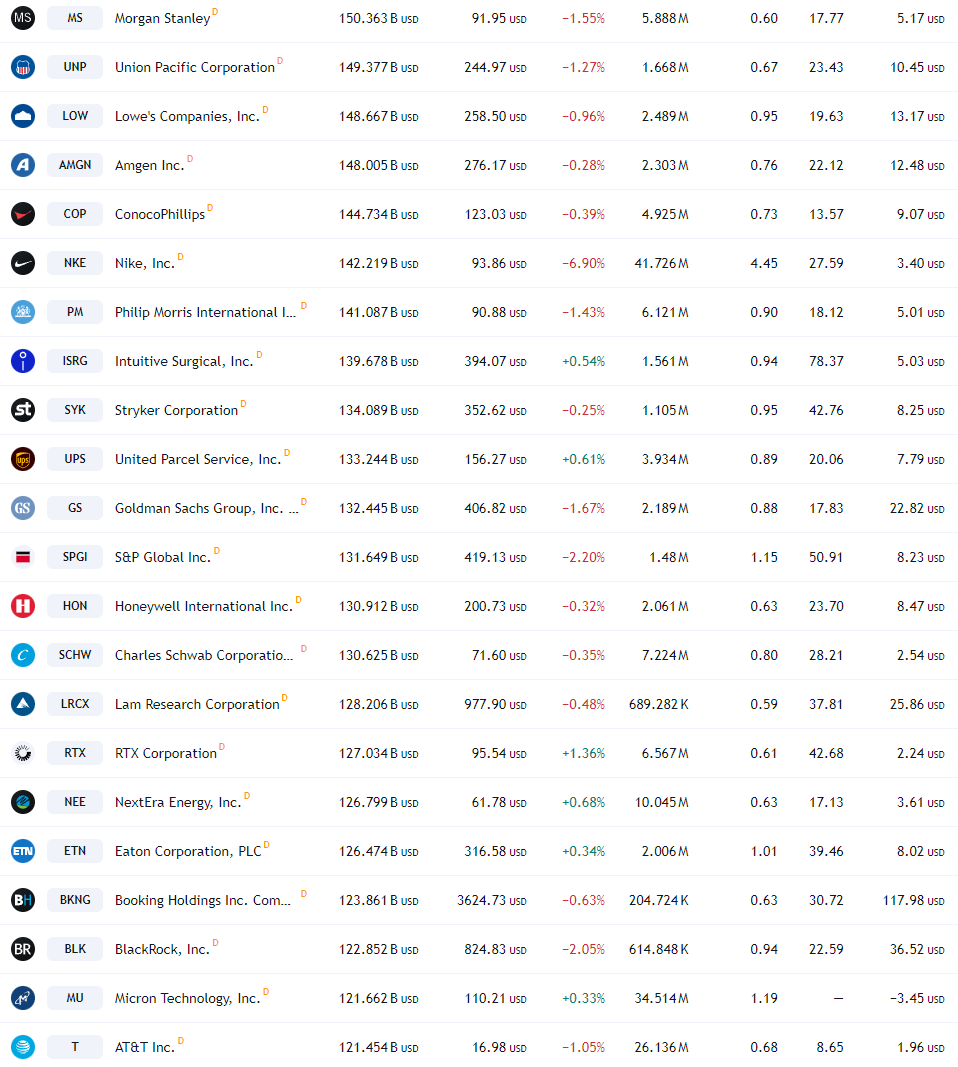Viewport: 958px width, 1067px height.
Task: Click the Lowe's Companies logo icon
Action: (23, 116)
